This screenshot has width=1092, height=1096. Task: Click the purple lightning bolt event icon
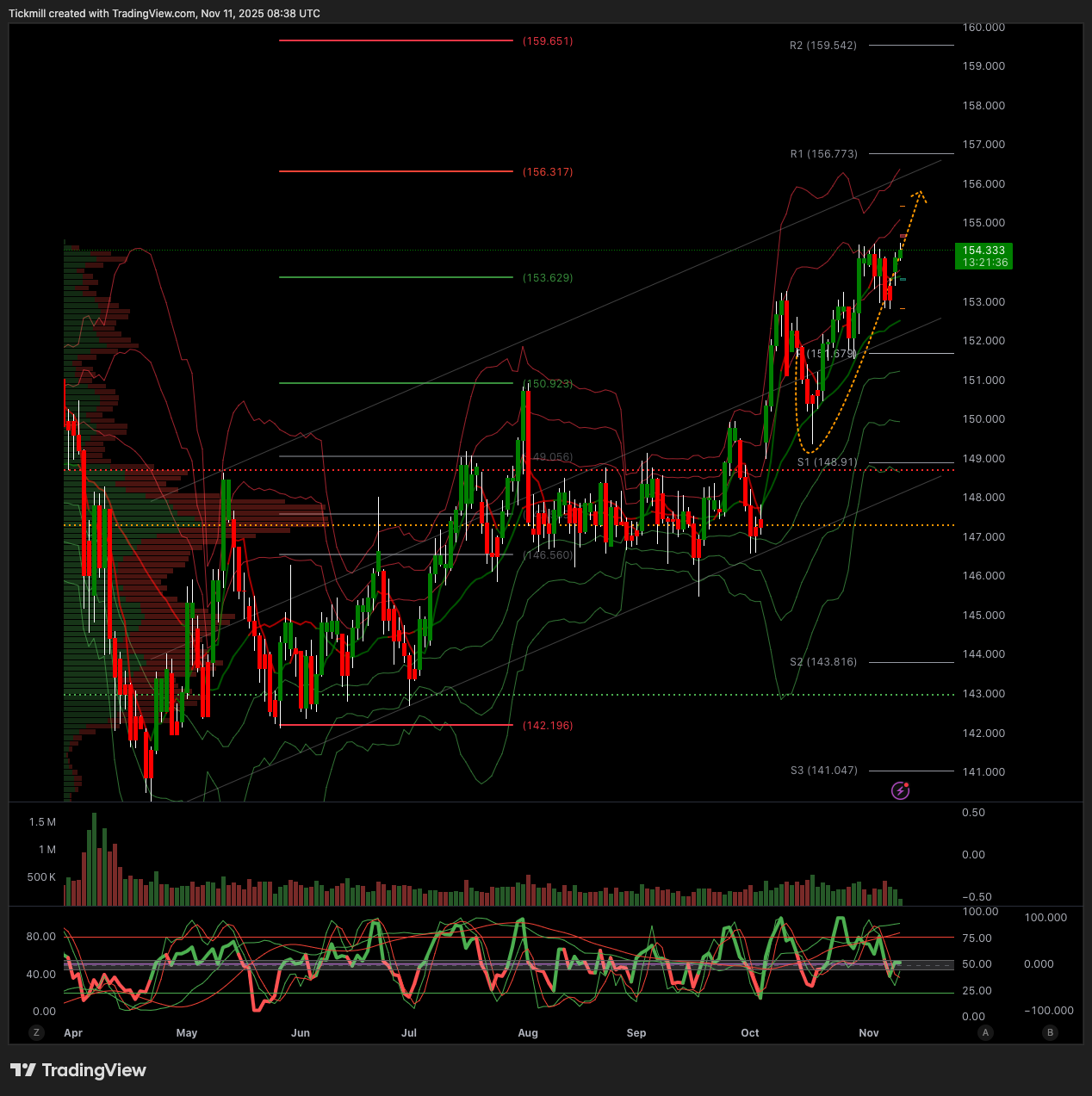tap(900, 790)
